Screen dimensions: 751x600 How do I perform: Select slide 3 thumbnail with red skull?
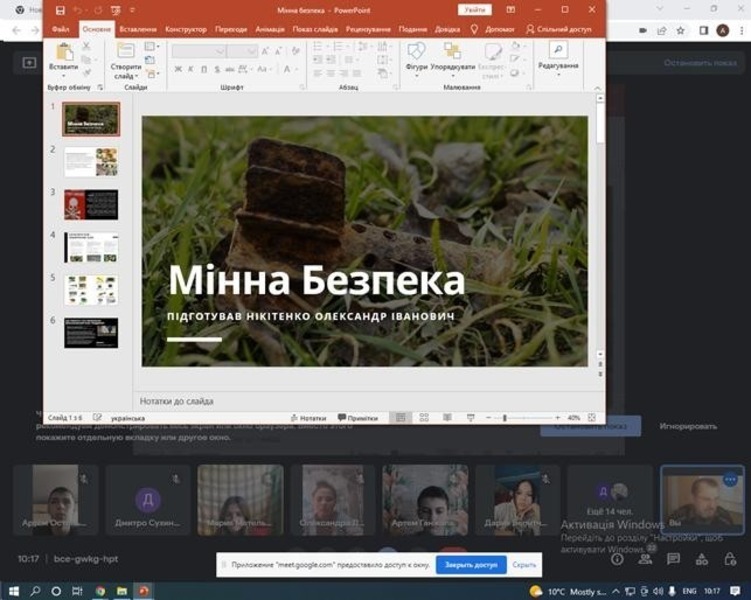coord(91,204)
